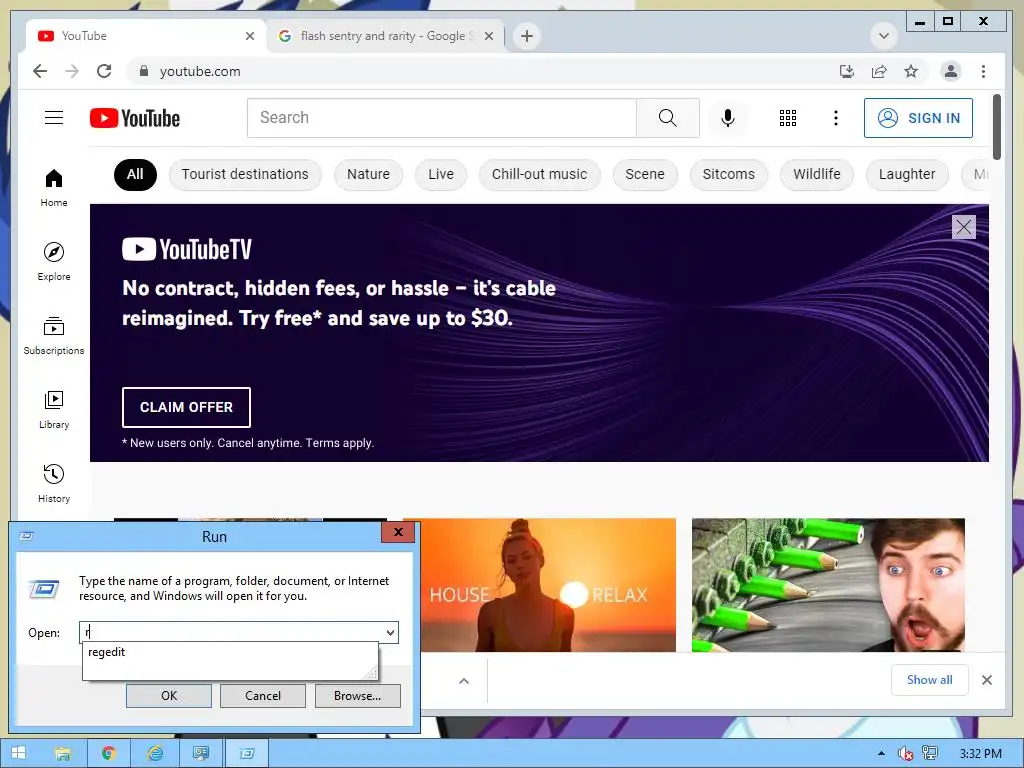Click the Run dialog Open text field
Viewport: 1024px width, 768px height.
point(231,632)
